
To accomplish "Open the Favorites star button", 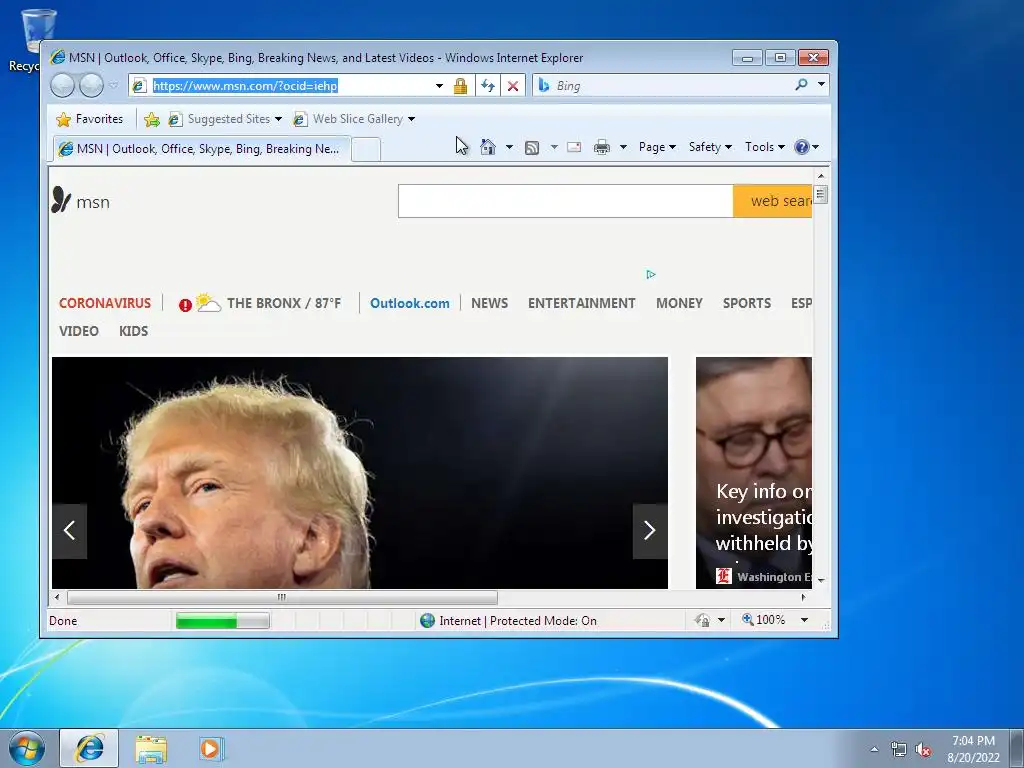I will click(89, 119).
